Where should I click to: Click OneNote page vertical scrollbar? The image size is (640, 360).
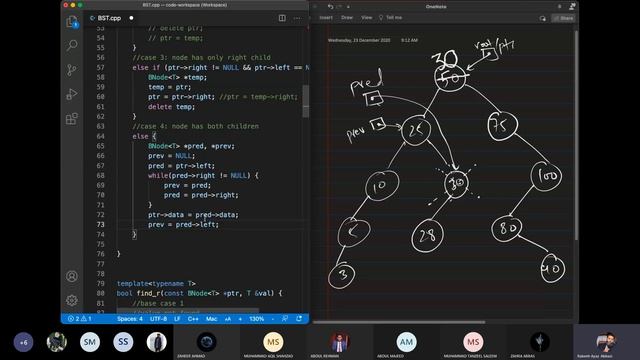[x=576, y=135]
